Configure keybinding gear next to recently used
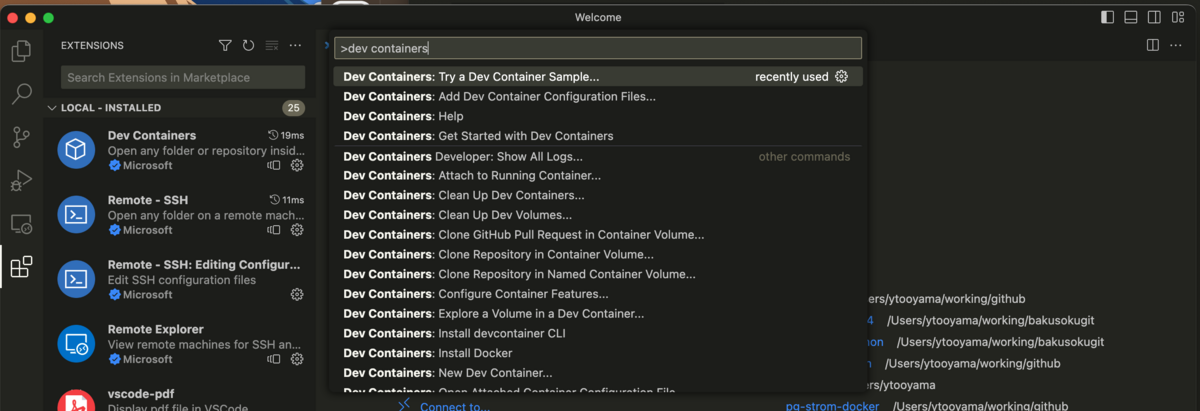This screenshot has width=1200, height=411. click(x=841, y=76)
